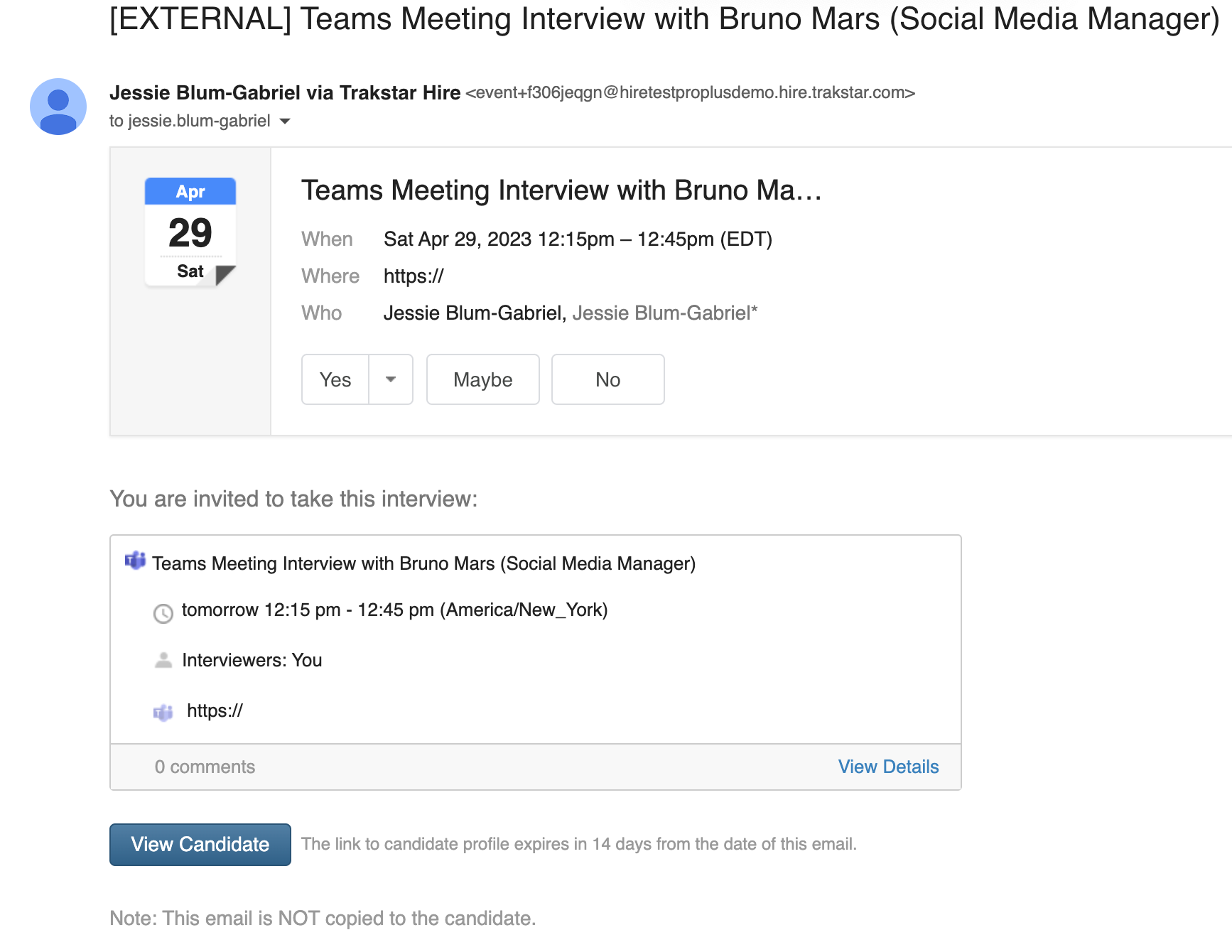Expand recipient details arrow next to jessie.blum-gabriel
Screen dimensions: 1232x952
285,121
